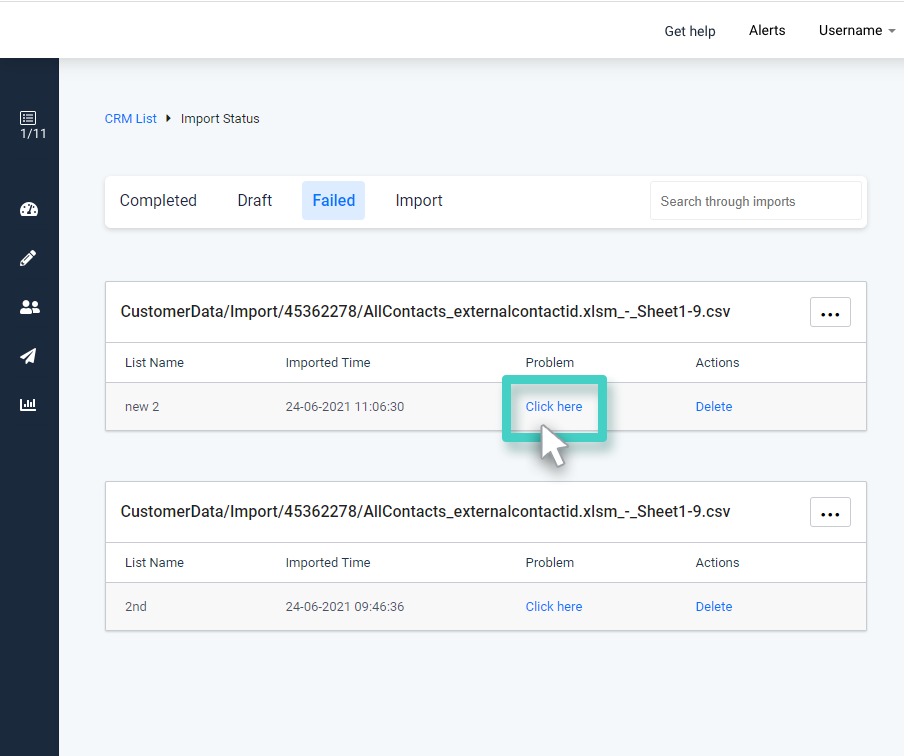Delete the 2nd import
The height and width of the screenshot is (756, 904).
coord(714,607)
